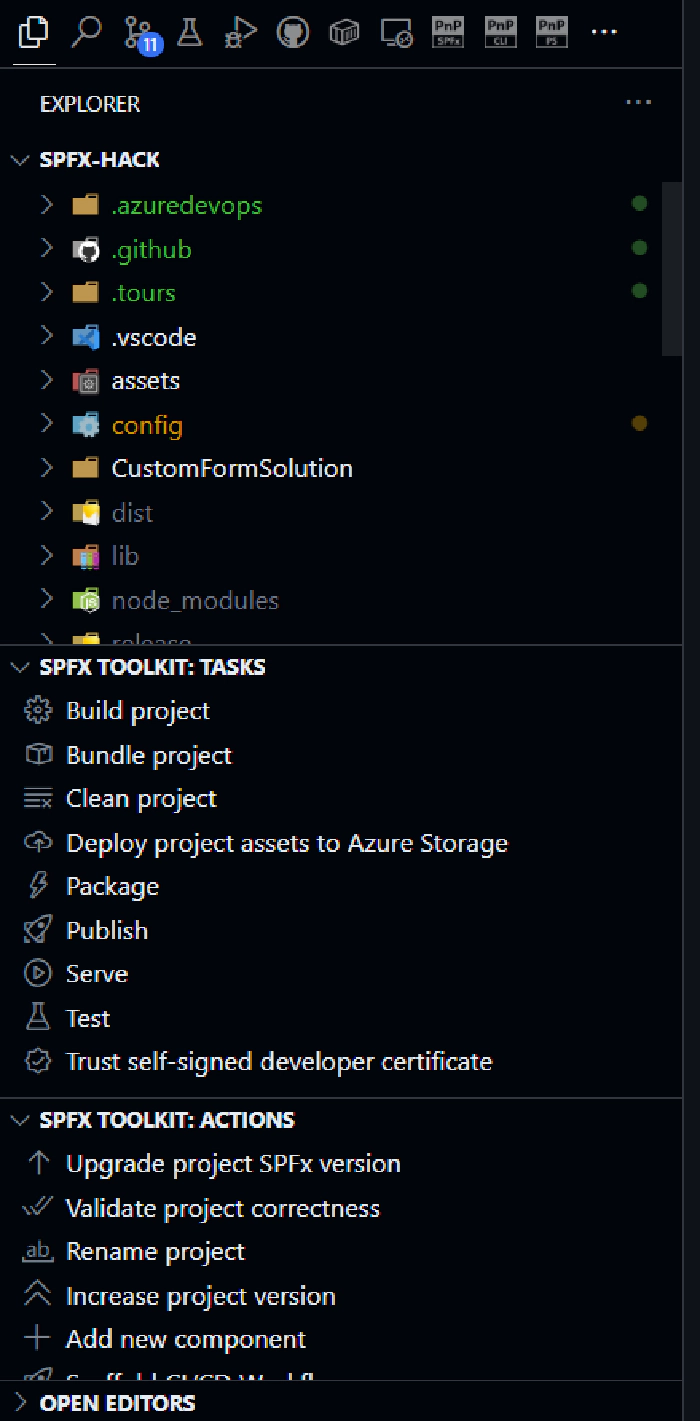
Task: Run the Build project task
Action: point(137,711)
